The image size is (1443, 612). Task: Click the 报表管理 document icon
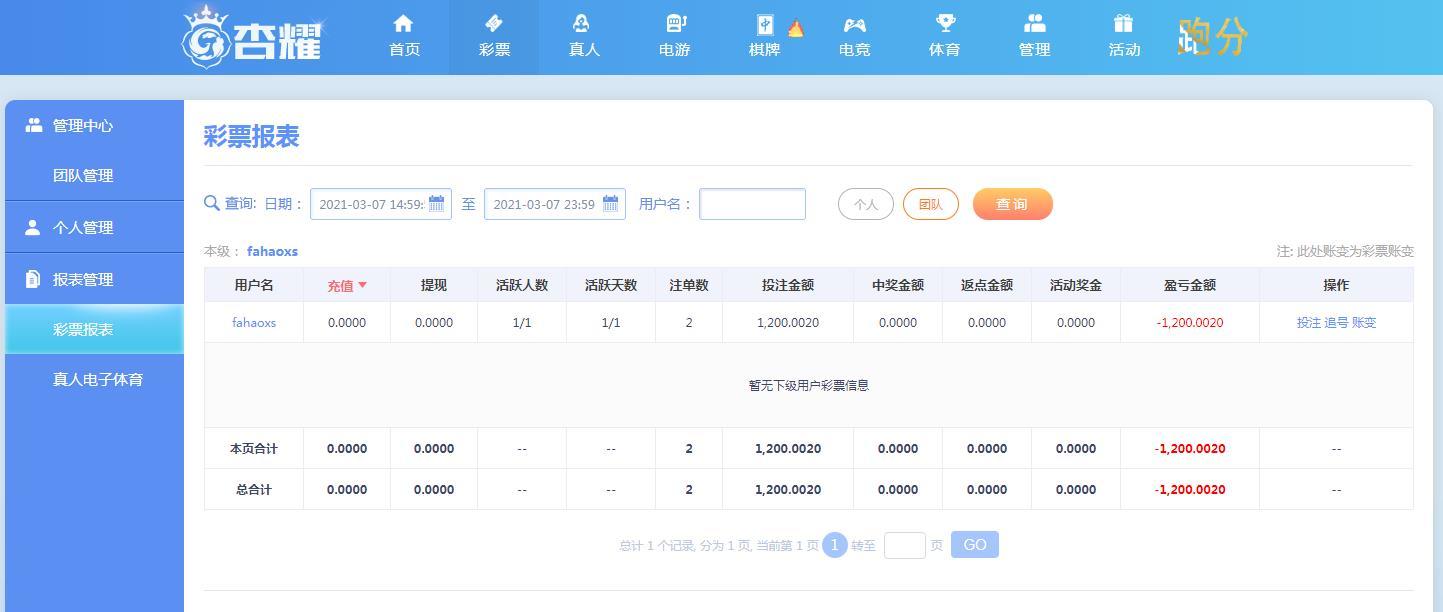click(x=33, y=279)
